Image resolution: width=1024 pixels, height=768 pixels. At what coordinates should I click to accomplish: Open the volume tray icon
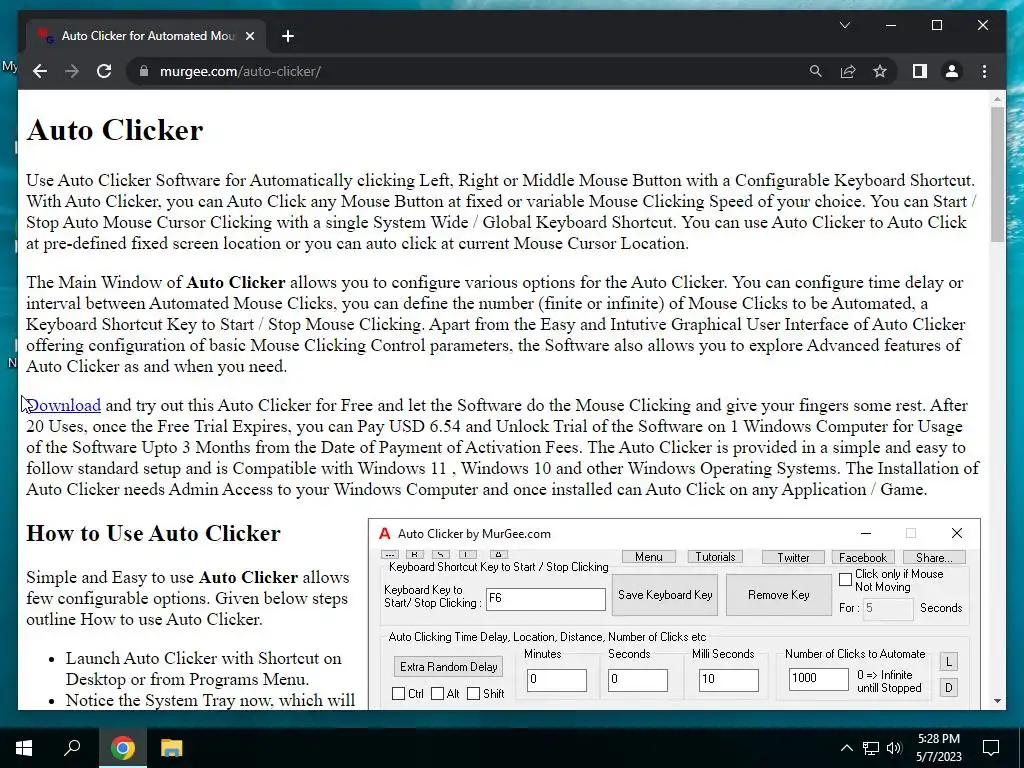(x=894, y=748)
